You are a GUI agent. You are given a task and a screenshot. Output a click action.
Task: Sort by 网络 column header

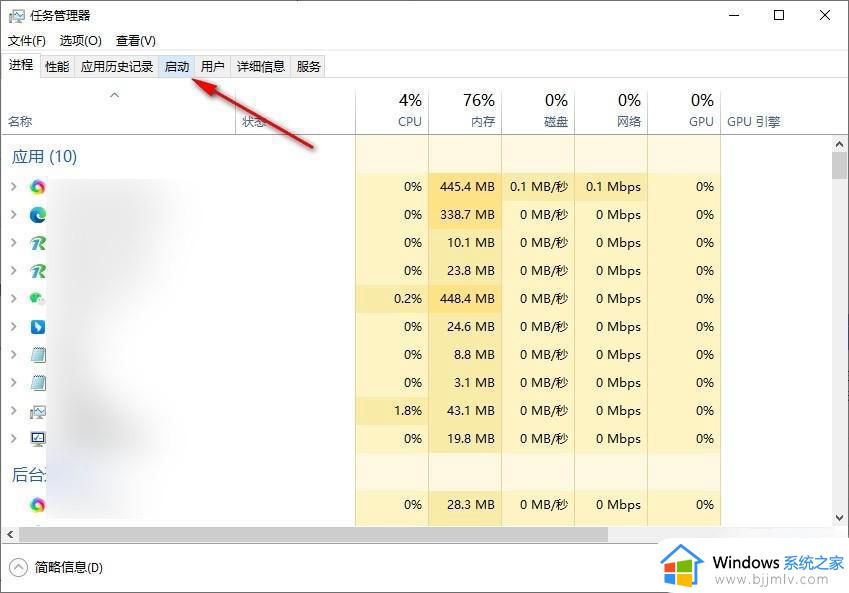611,112
